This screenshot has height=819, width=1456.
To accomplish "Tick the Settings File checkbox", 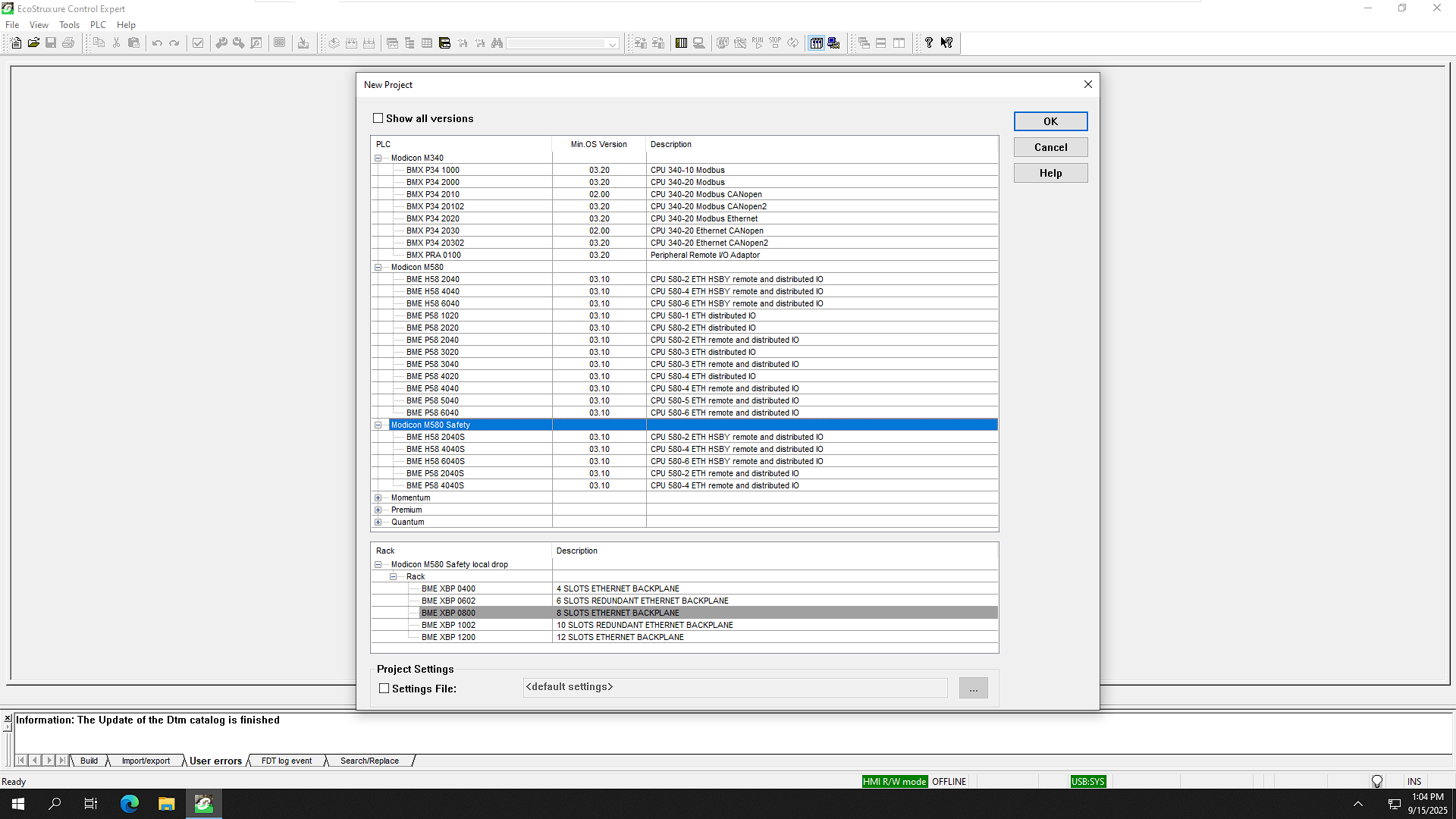I will (x=384, y=689).
